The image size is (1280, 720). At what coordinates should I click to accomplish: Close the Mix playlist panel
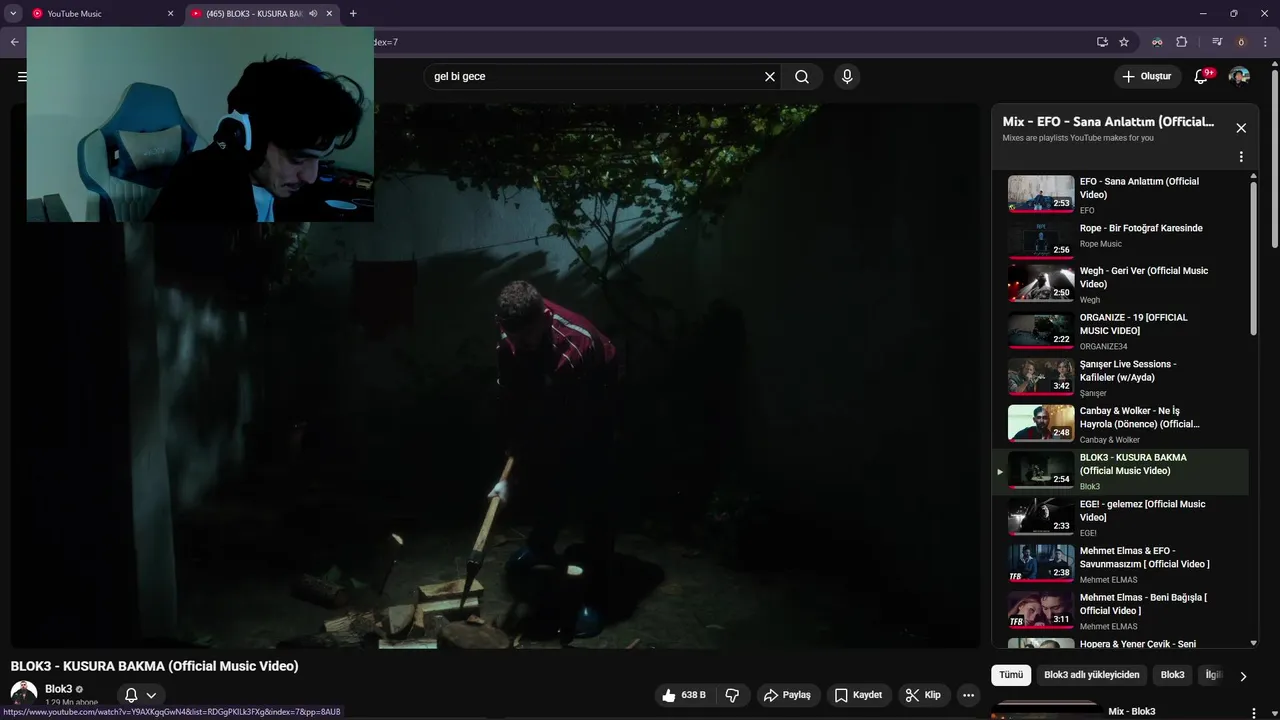1241,128
